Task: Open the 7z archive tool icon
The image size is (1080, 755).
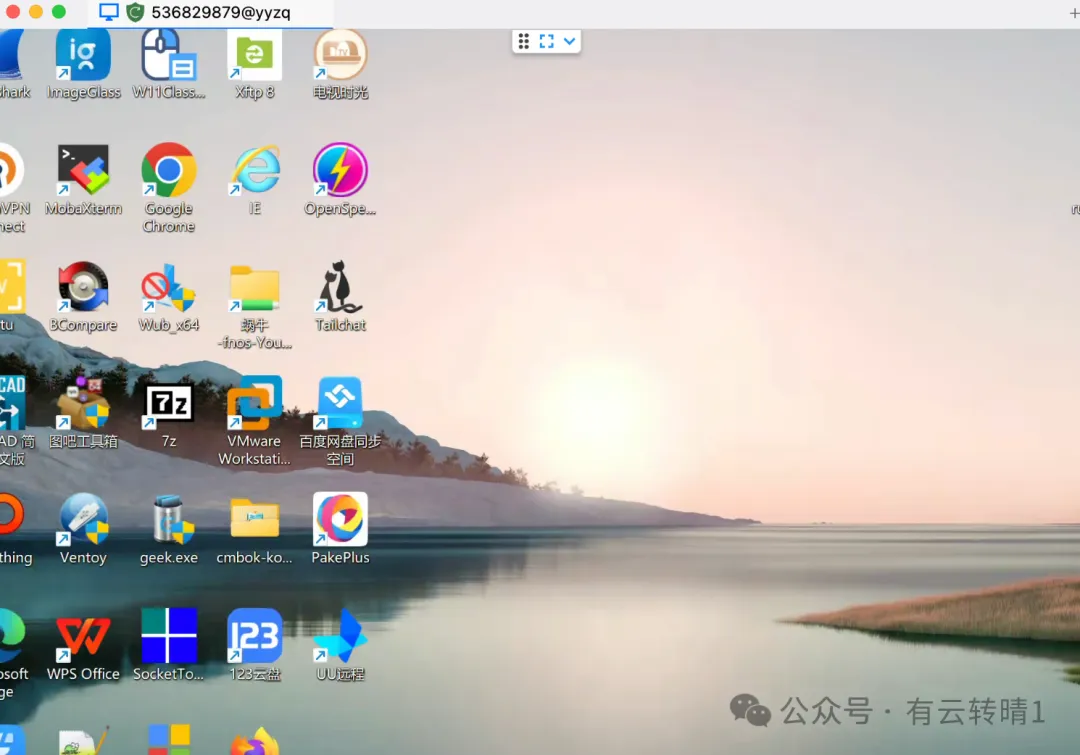Action: 168,403
